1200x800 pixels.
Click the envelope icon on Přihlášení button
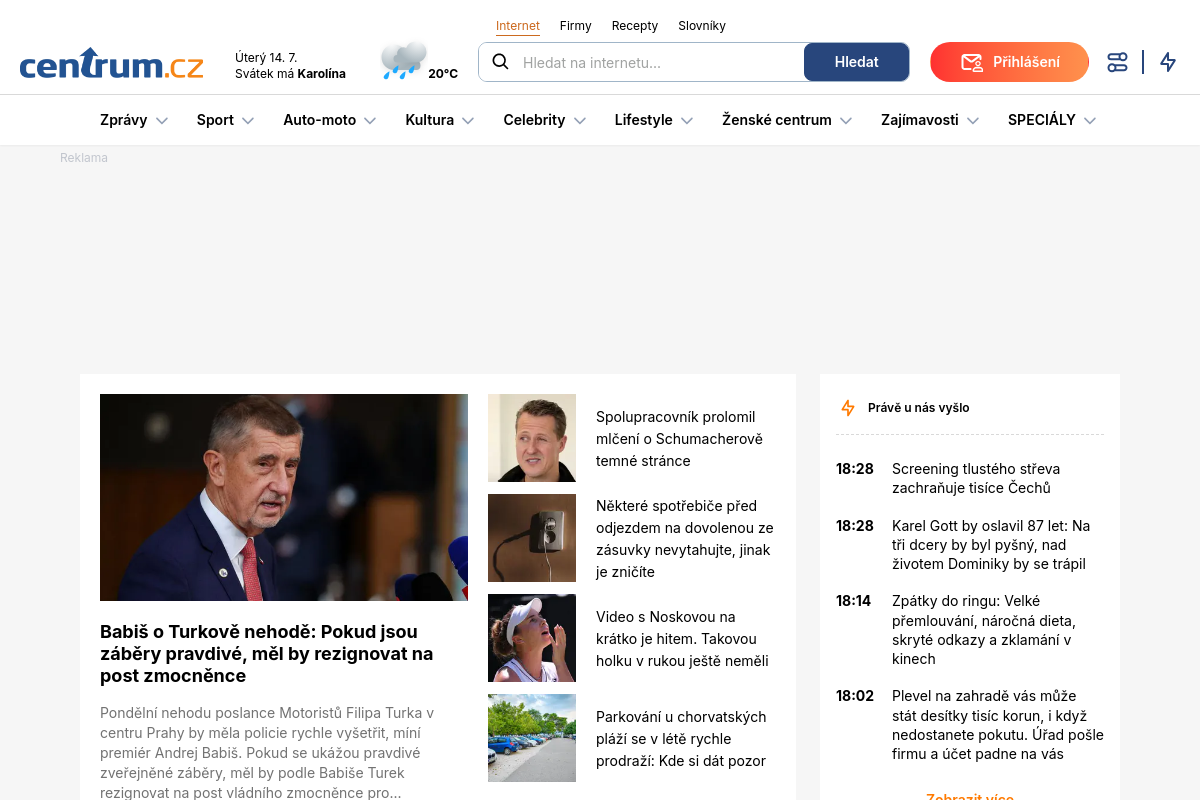click(971, 62)
